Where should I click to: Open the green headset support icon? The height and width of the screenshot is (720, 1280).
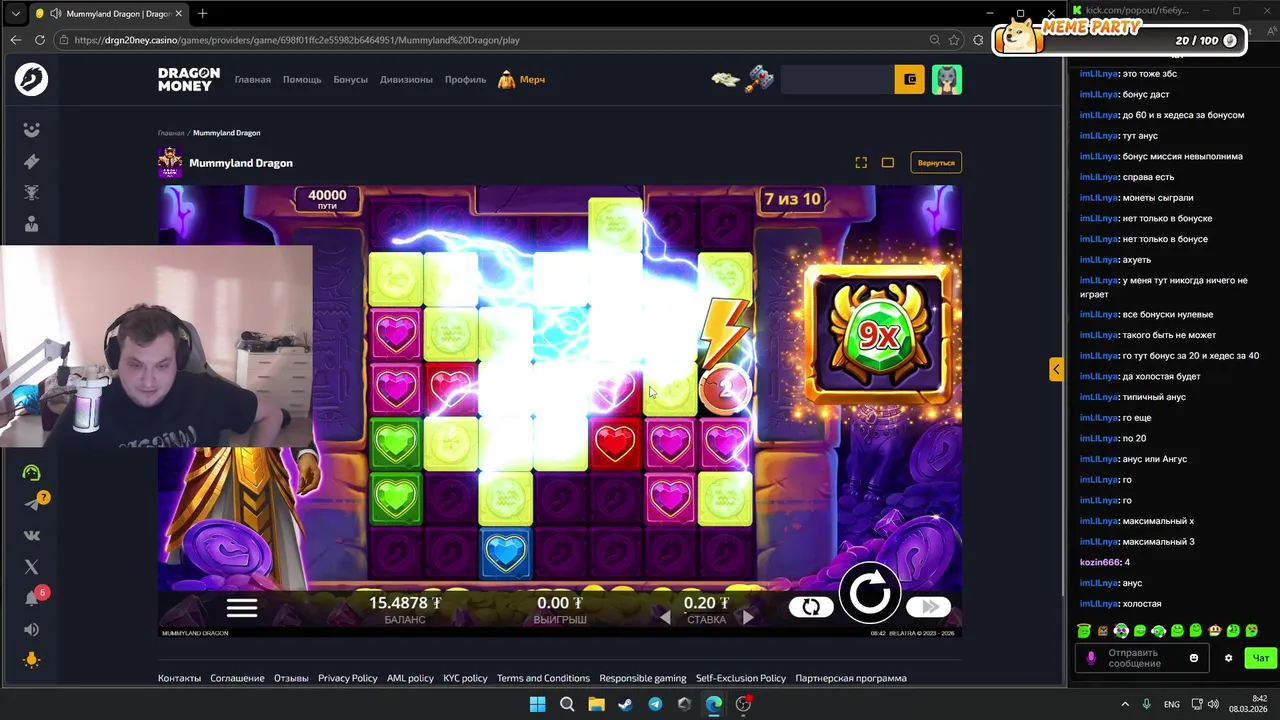31,472
